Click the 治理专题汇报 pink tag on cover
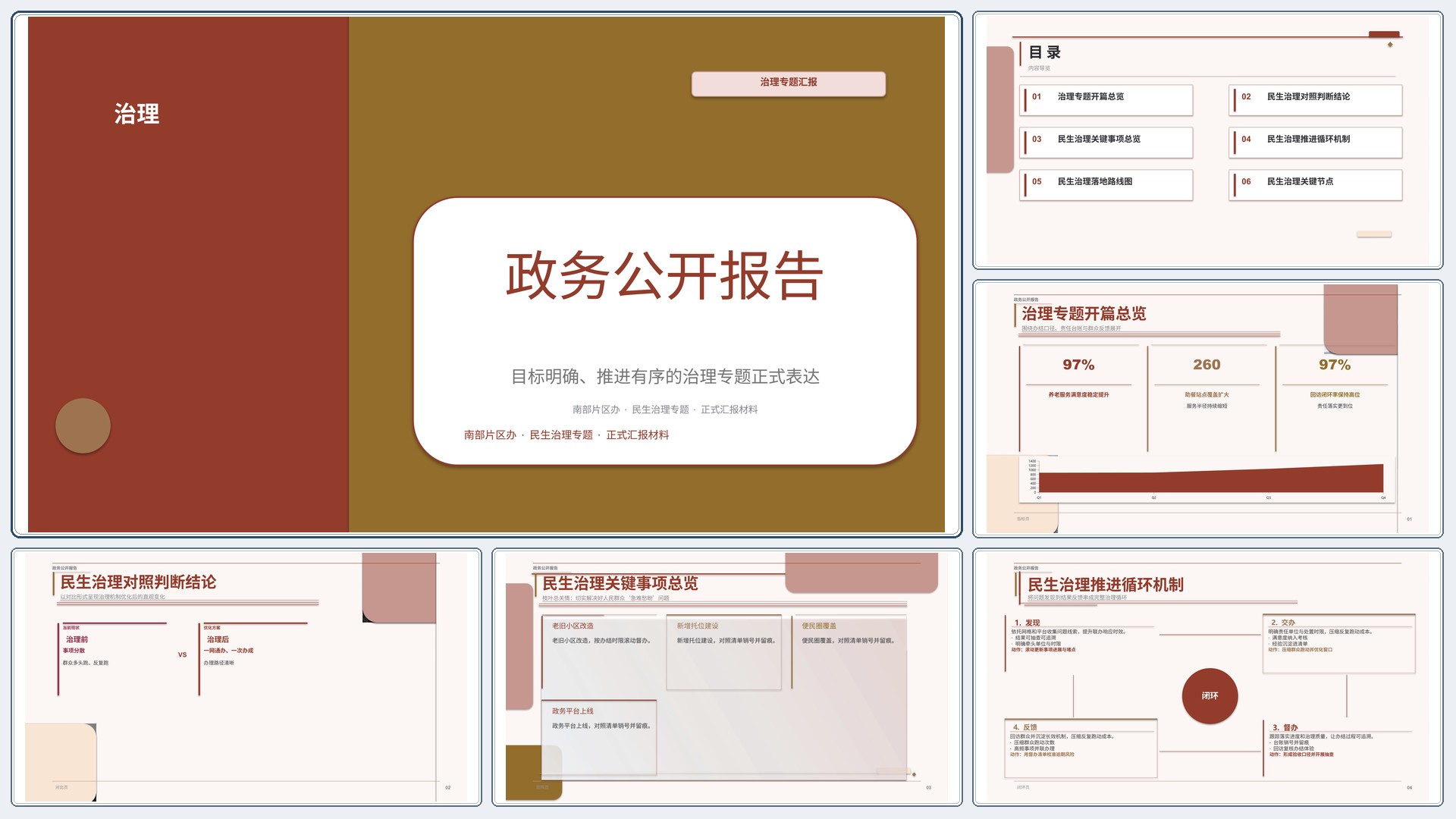 click(789, 83)
